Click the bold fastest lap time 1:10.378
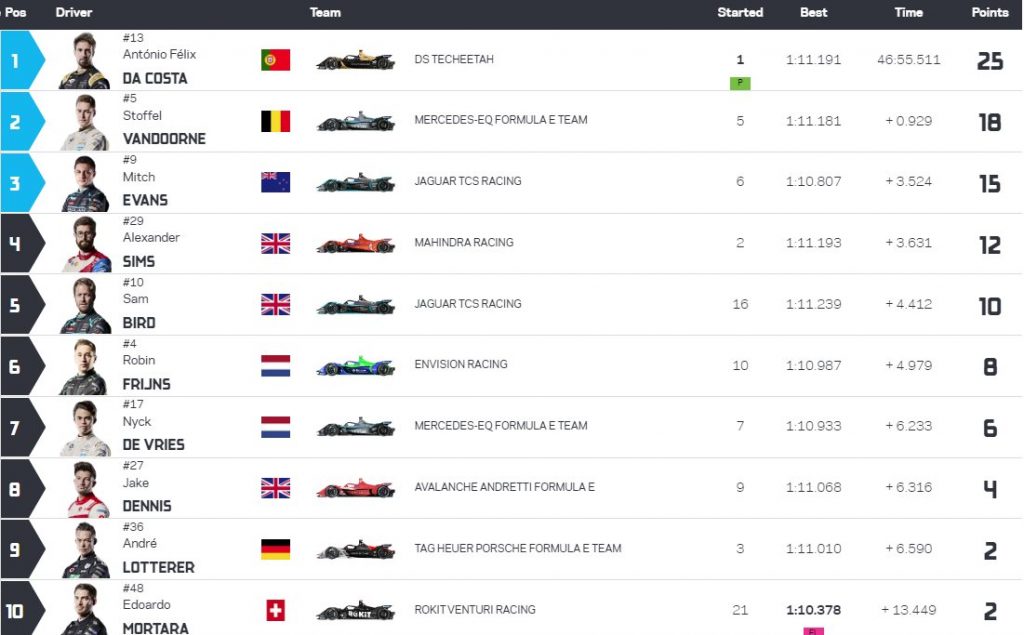1024x635 pixels. [x=813, y=610]
